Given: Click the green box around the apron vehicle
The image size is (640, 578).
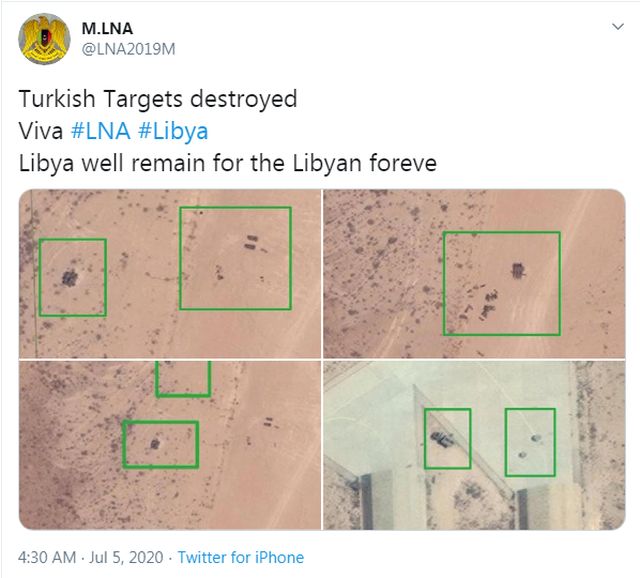Looking at the screenshot, I should click(448, 438).
